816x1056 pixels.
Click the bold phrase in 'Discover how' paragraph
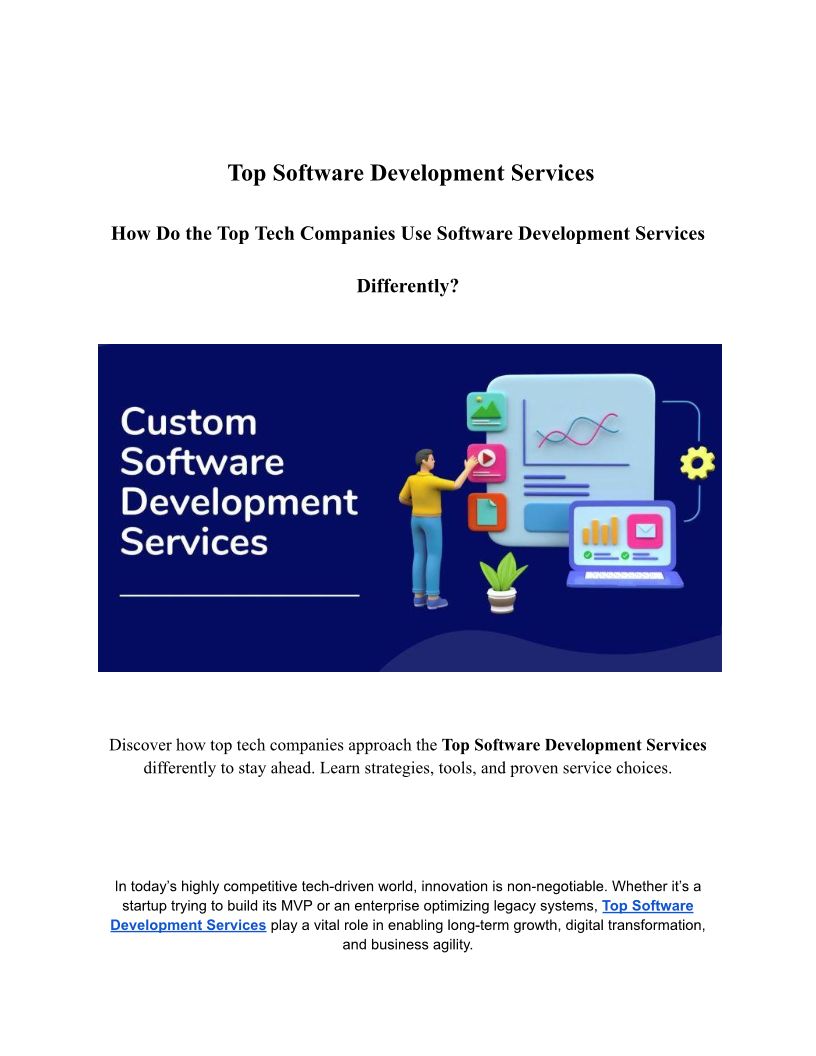coord(574,745)
